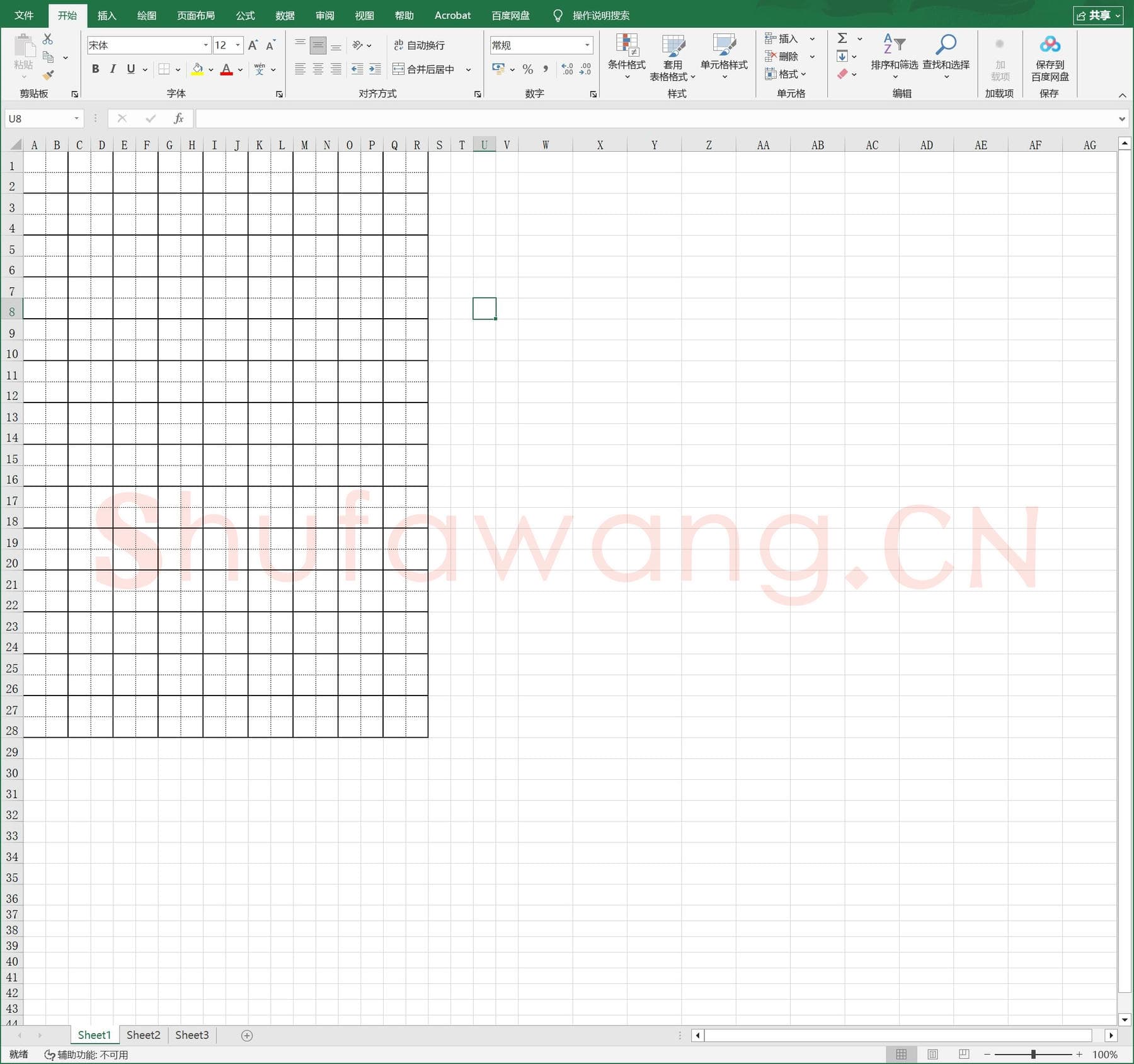Open the File (文件) menu

[24, 15]
